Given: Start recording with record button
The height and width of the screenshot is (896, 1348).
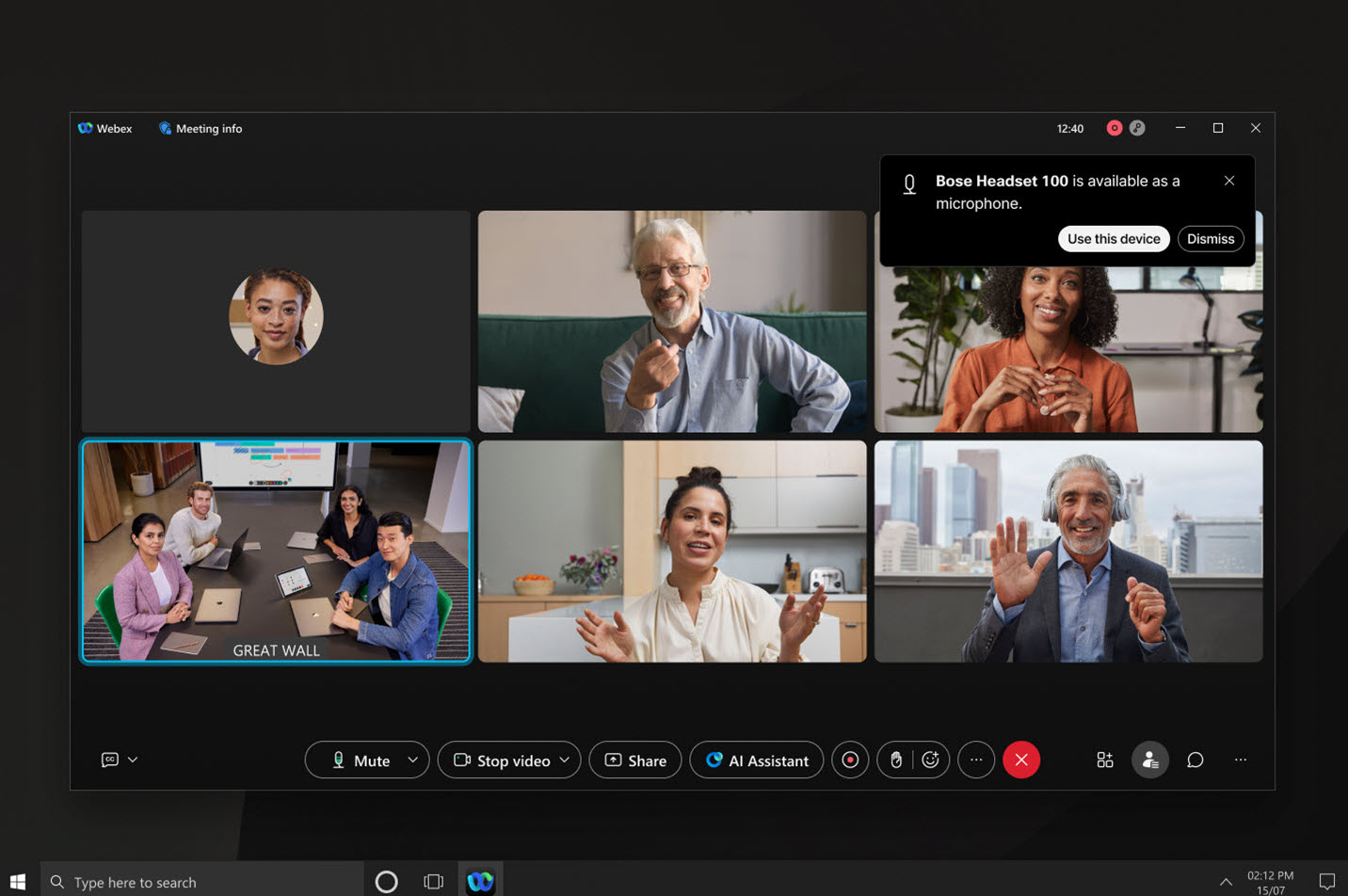Looking at the screenshot, I should point(850,760).
